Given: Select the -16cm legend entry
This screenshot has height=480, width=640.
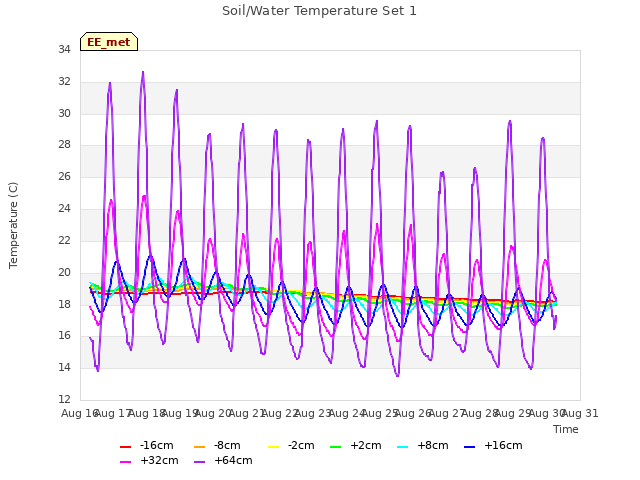Looking at the screenshot, I should click(x=147, y=445).
